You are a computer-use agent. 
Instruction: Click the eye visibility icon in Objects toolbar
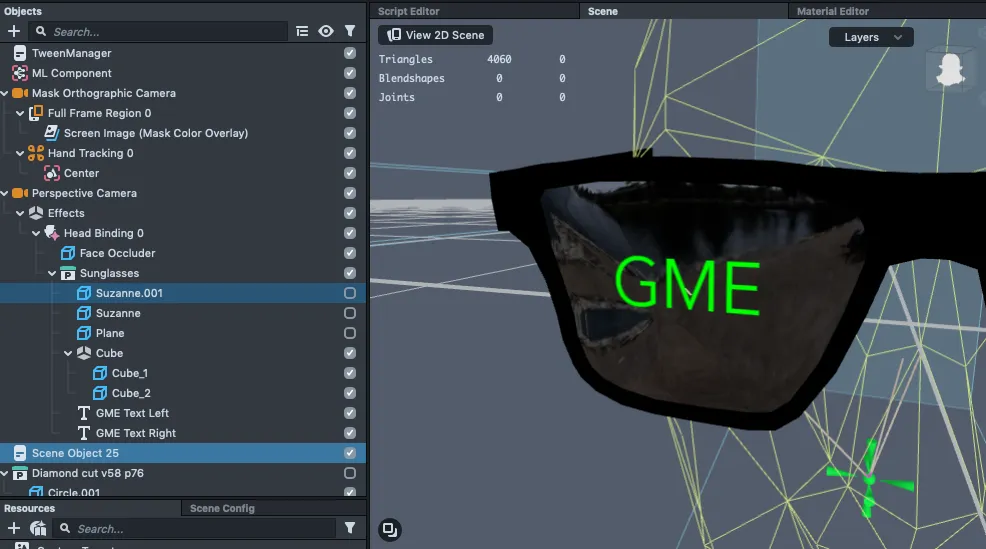pyautogui.click(x=326, y=31)
